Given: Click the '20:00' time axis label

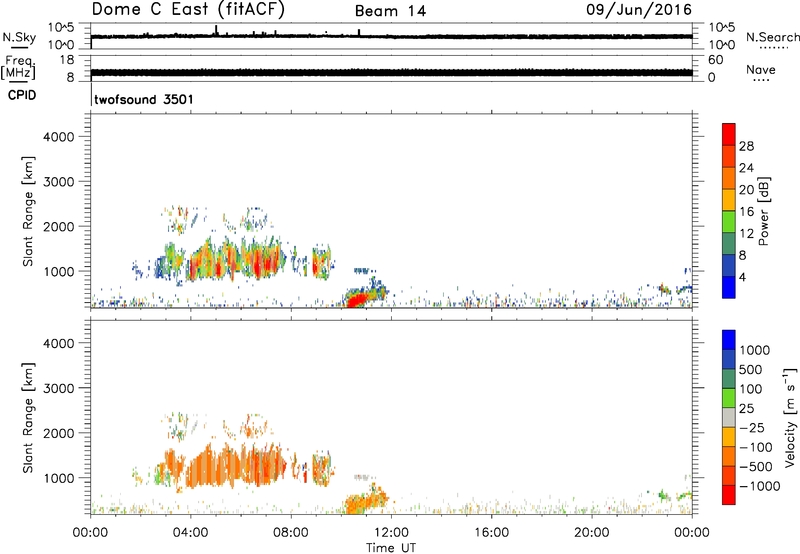Looking at the screenshot, I should 592,533.
